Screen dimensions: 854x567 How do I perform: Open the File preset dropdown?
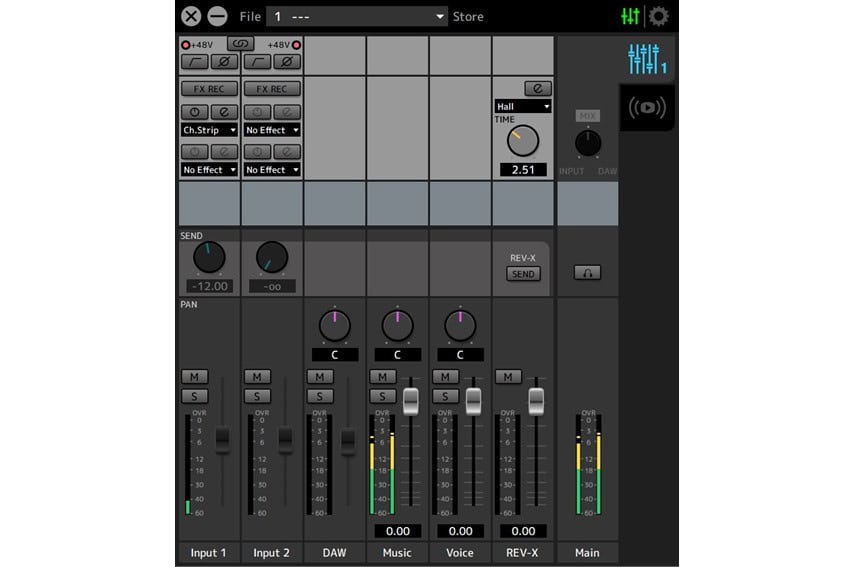click(x=355, y=16)
